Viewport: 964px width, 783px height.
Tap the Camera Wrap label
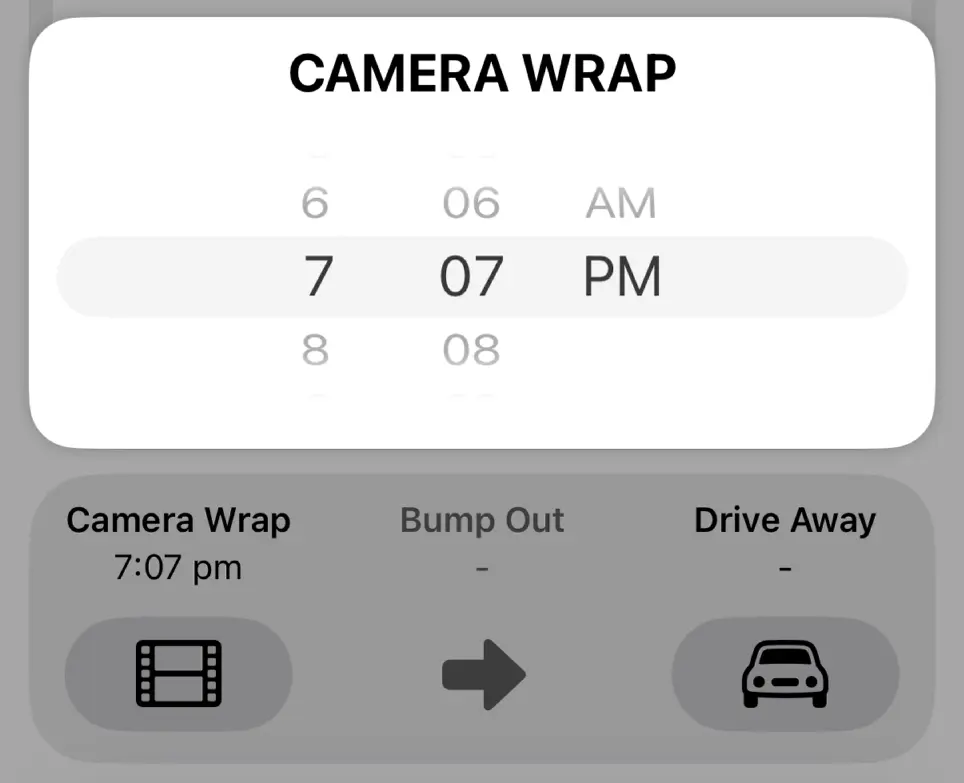[177, 519]
